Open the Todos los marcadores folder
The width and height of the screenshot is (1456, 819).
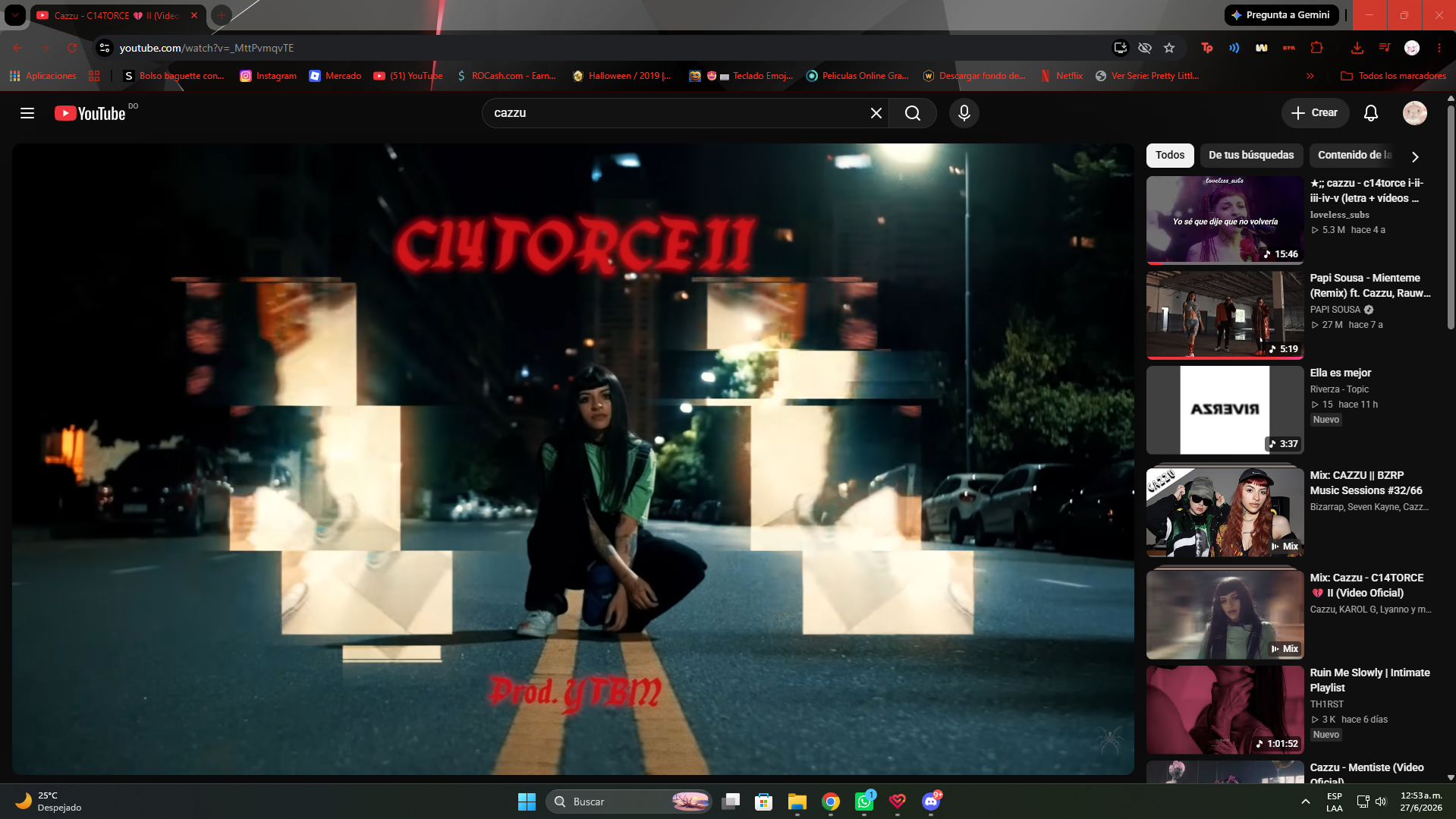click(1393, 76)
